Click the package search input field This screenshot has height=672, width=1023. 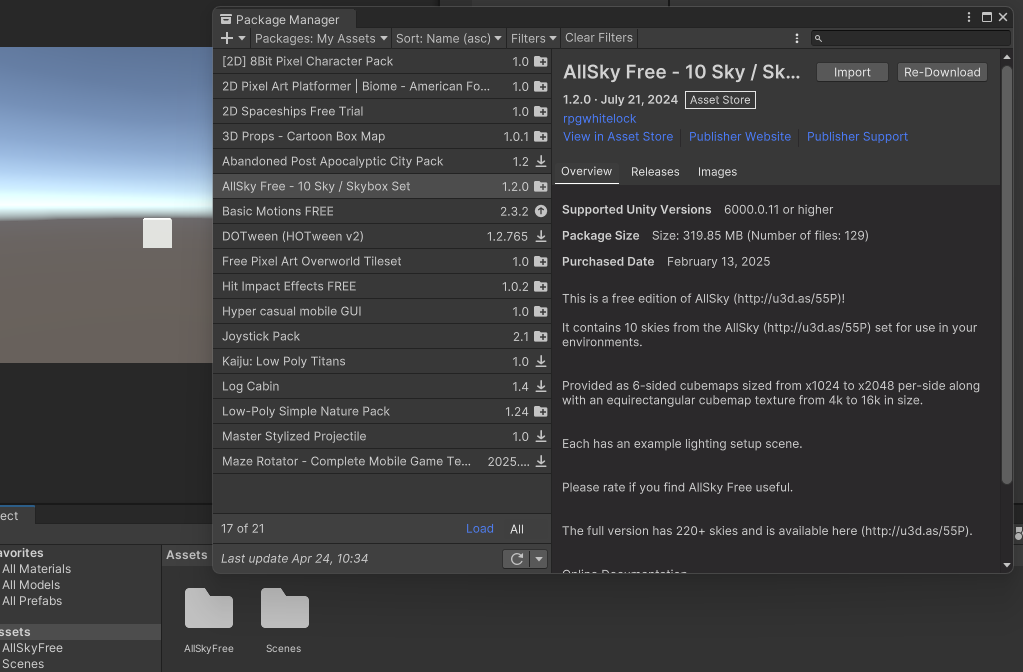click(x=911, y=38)
